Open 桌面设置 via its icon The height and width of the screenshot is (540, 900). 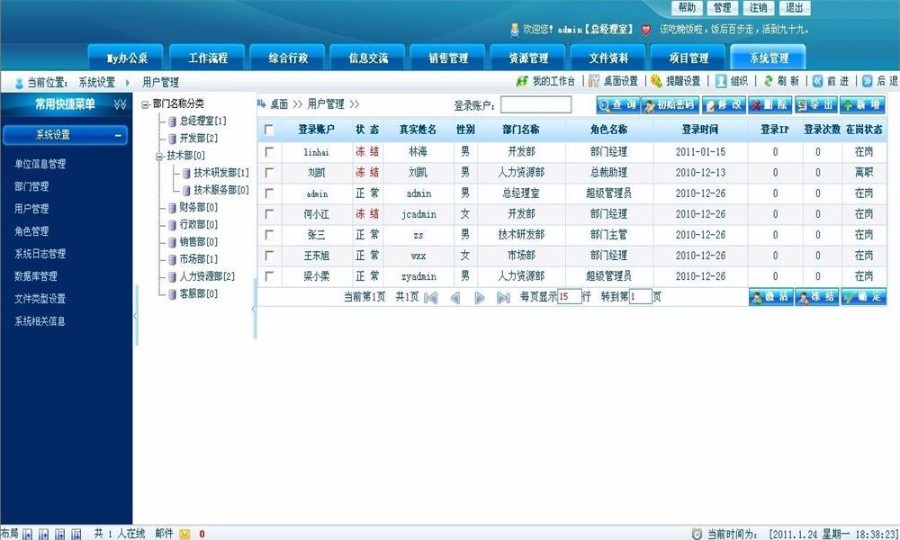[594, 81]
